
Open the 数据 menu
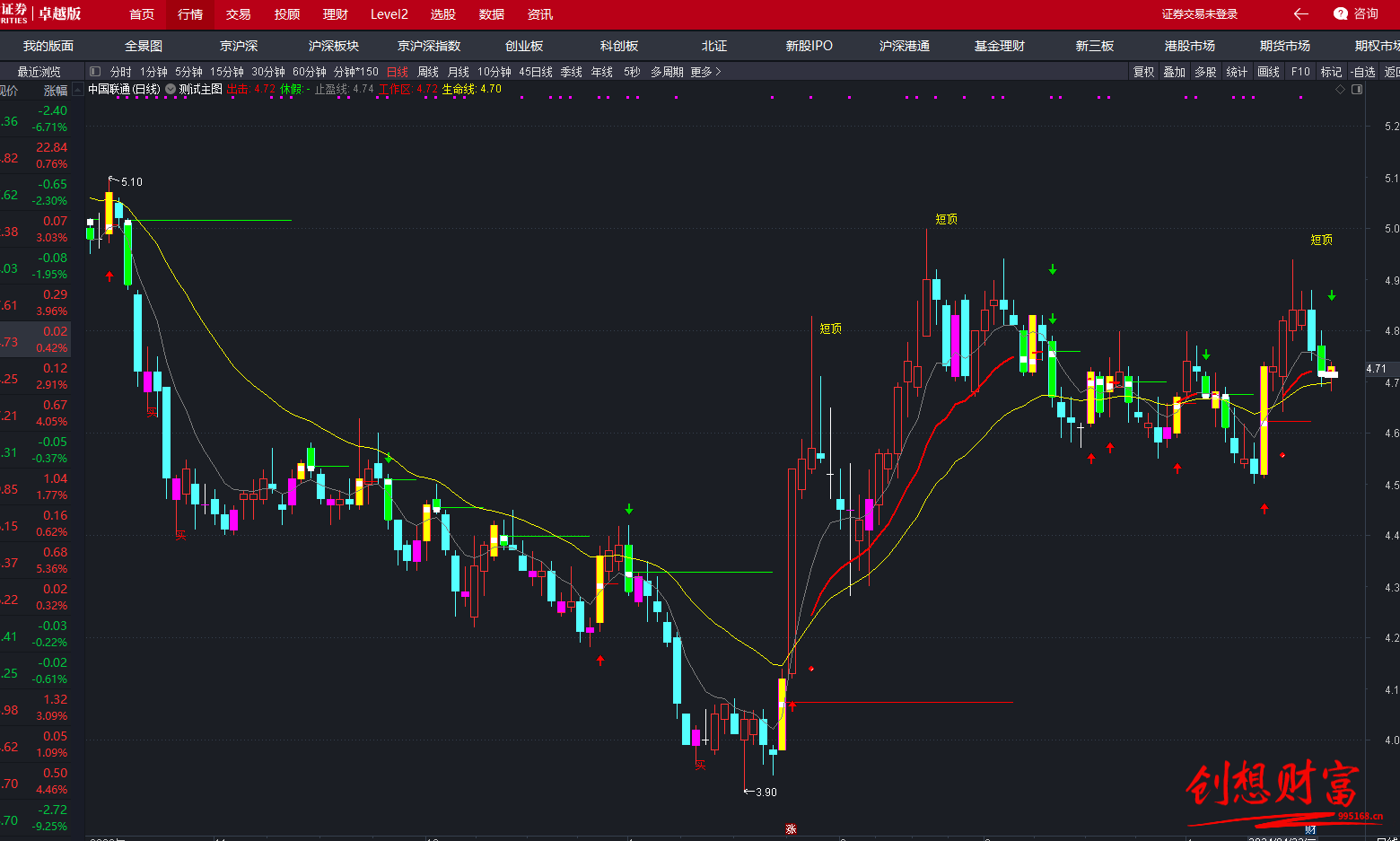[x=492, y=14]
